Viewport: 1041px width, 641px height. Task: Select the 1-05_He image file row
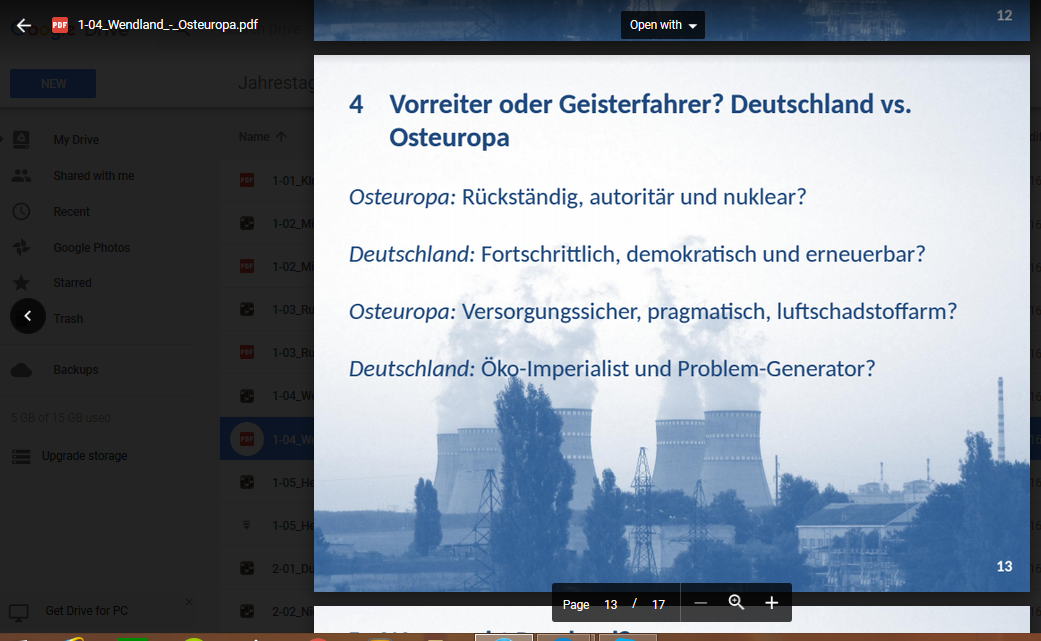pos(267,482)
